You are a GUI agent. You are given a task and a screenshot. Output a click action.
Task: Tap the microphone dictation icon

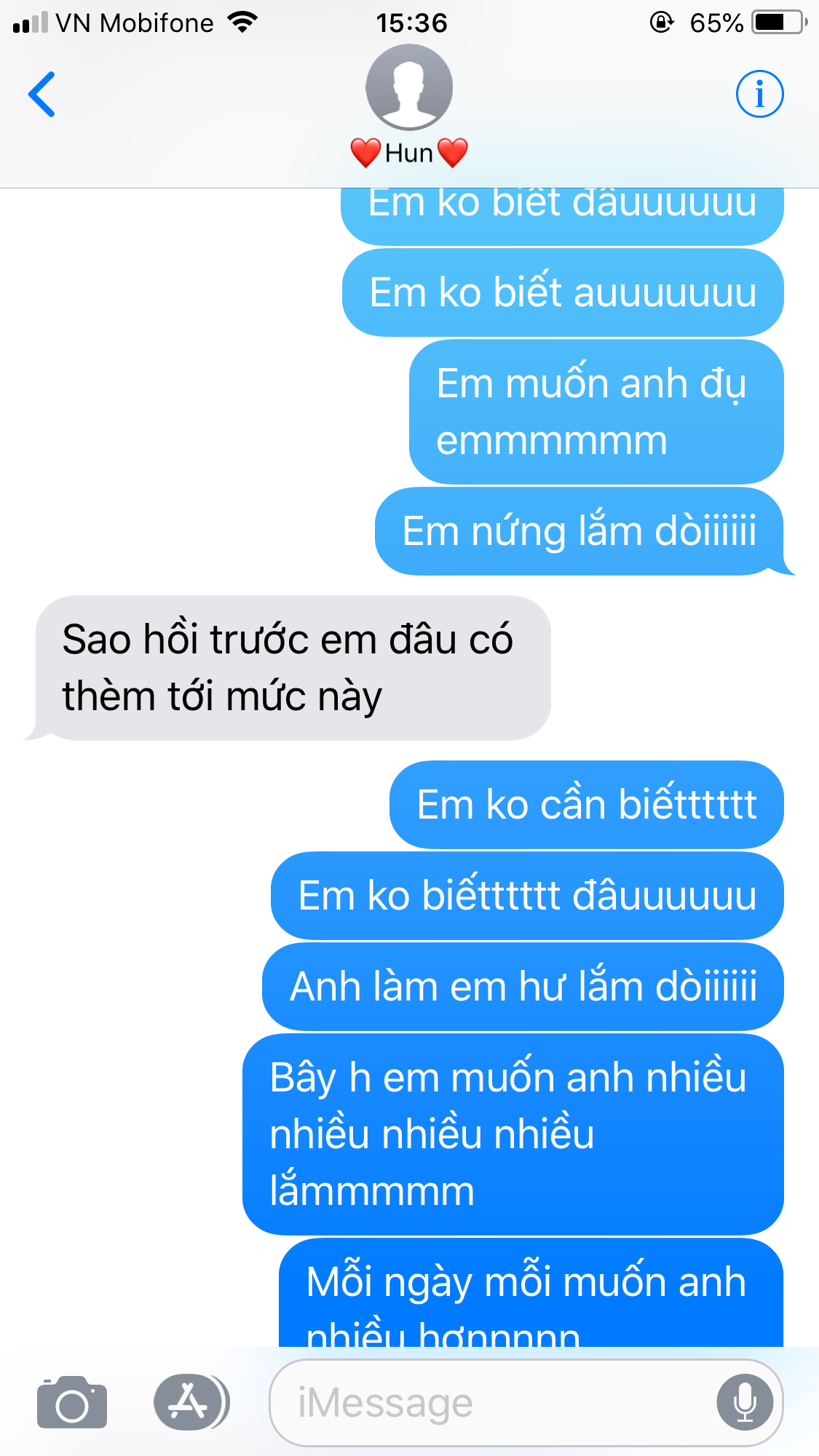(x=745, y=1402)
